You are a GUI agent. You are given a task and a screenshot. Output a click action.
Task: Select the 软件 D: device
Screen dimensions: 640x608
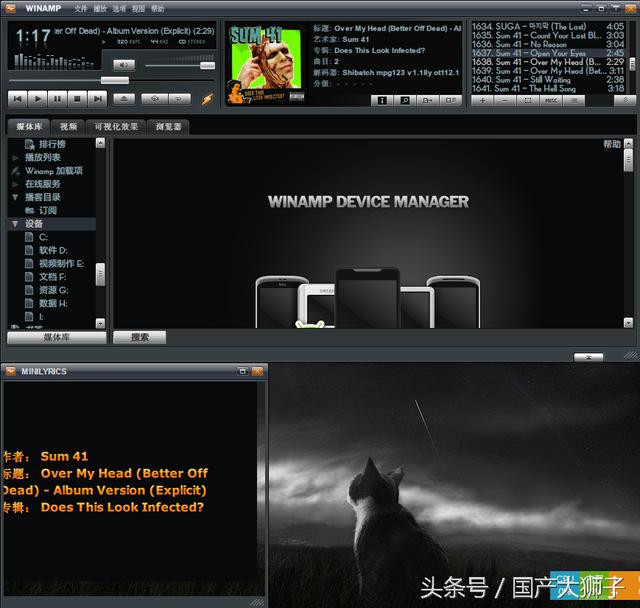click(x=53, y=250)
